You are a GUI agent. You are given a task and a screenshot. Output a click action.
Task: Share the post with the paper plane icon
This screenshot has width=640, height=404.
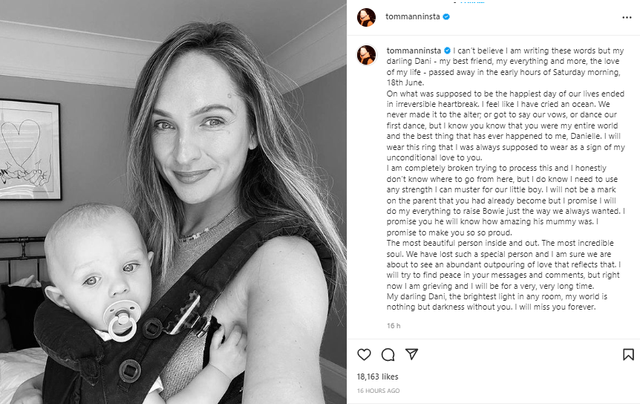coord(410,354)
